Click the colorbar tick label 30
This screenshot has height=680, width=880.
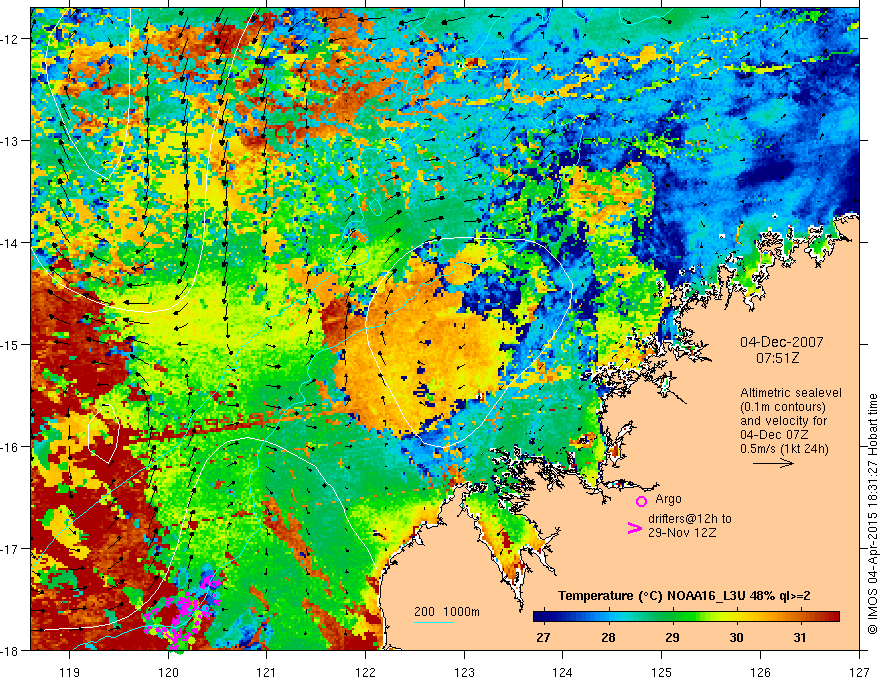click(736, 637)
